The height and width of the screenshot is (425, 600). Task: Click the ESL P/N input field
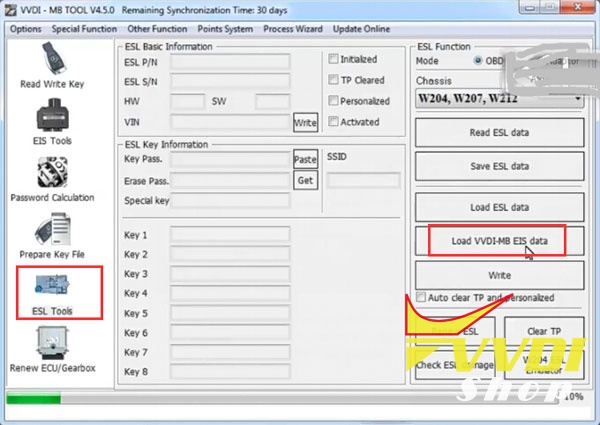click(230, 62)
